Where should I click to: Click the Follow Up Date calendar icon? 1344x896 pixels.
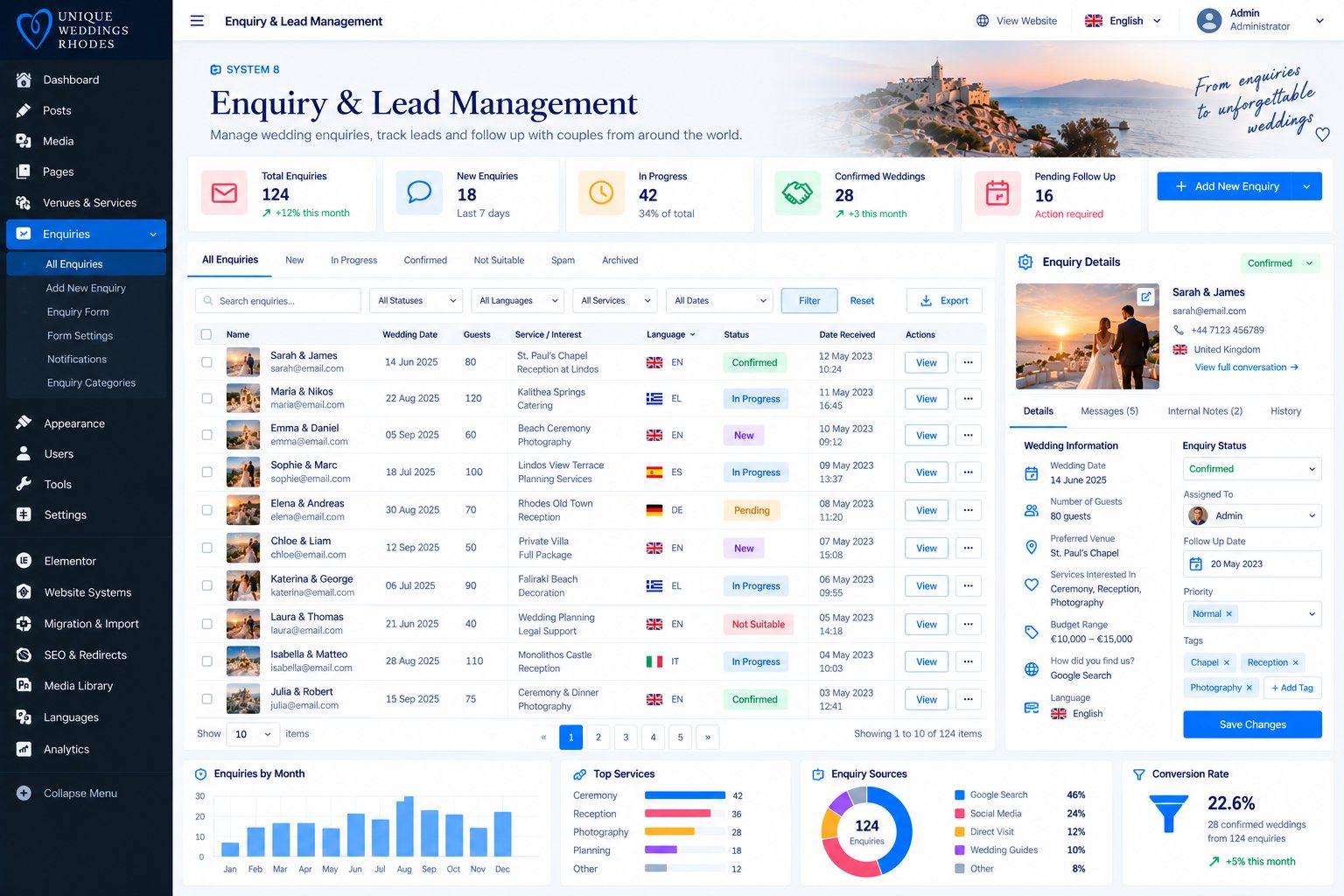[1196, 564]
